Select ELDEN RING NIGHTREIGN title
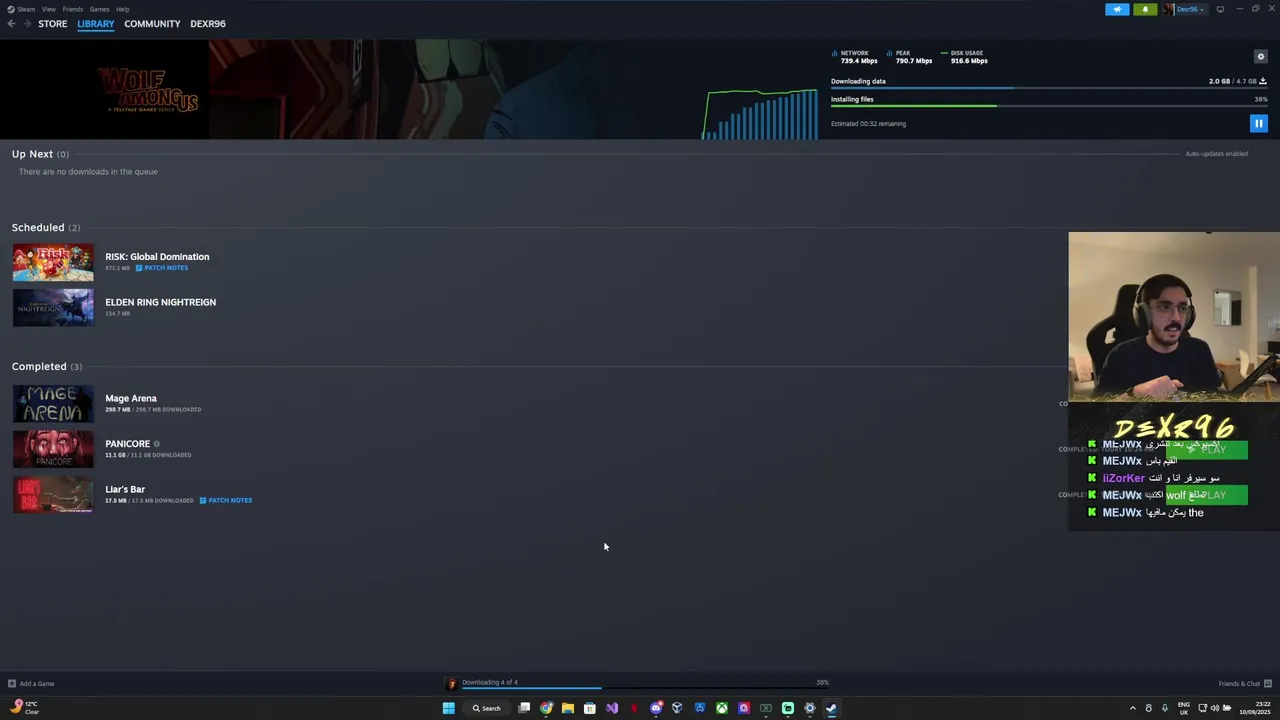Viewport: 1280px width, 720px height. pos(160,302)
